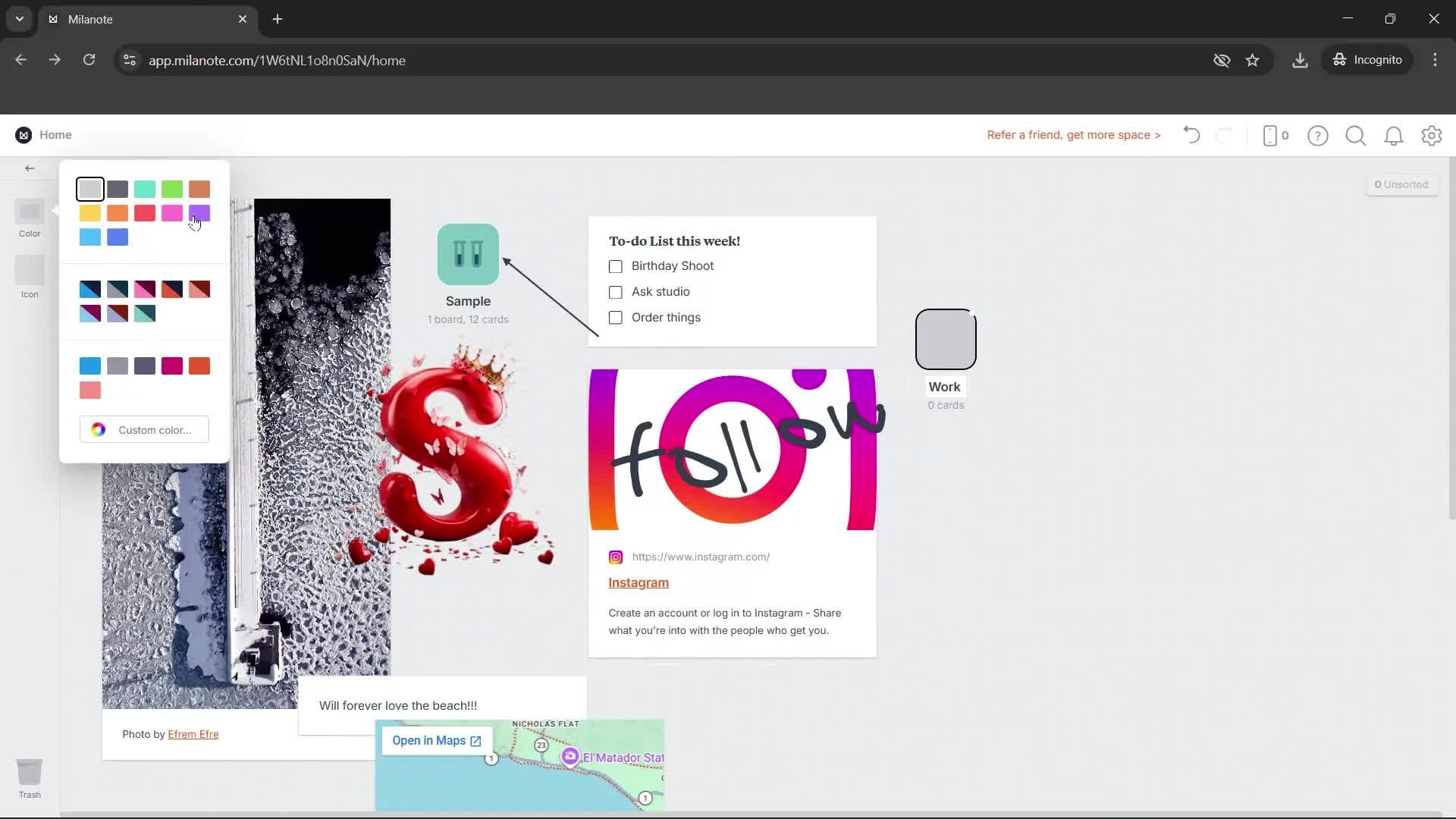1456x819 pixels.
Task: Check the Birthday Shoot checkbox
Action: (615, 266)
